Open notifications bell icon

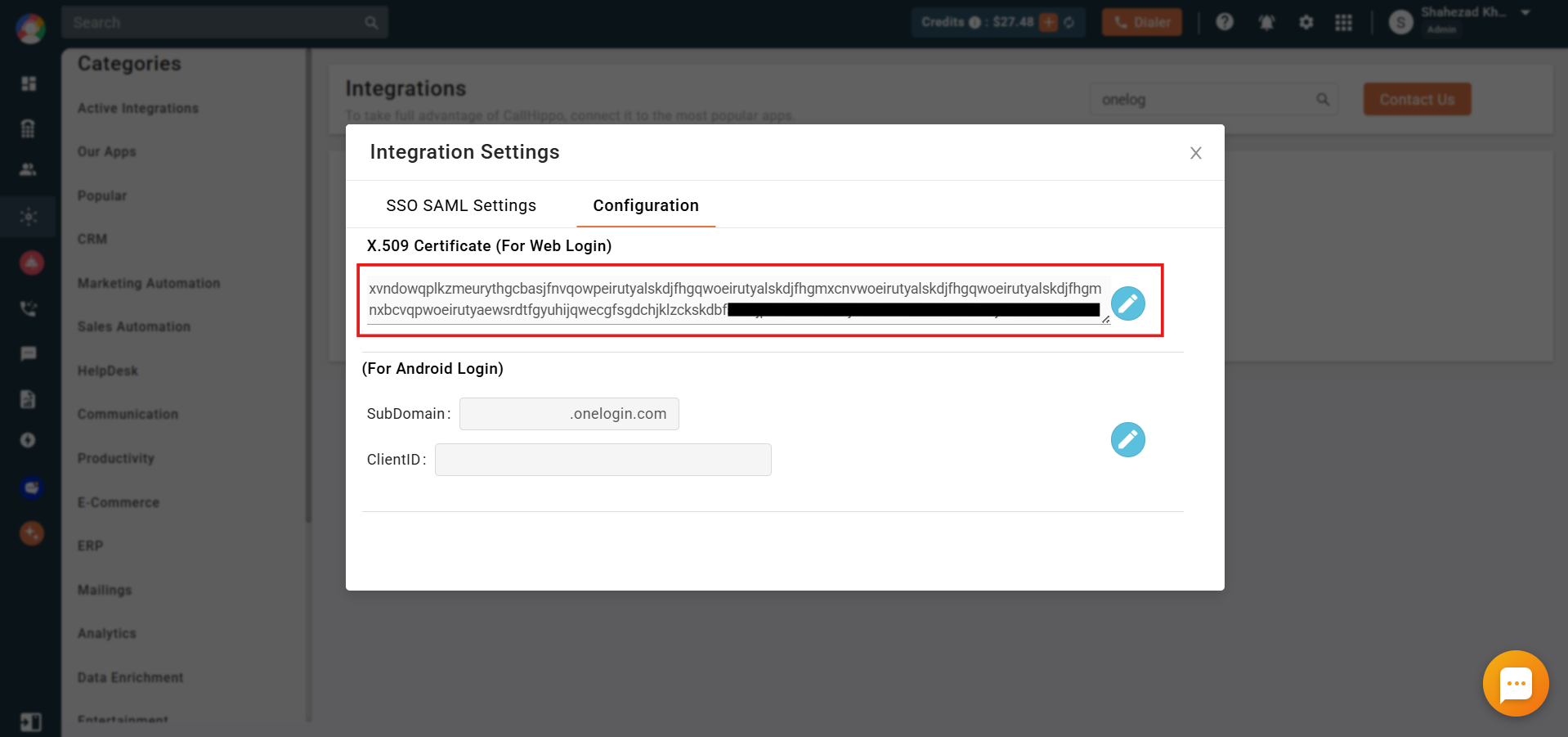1266,22
